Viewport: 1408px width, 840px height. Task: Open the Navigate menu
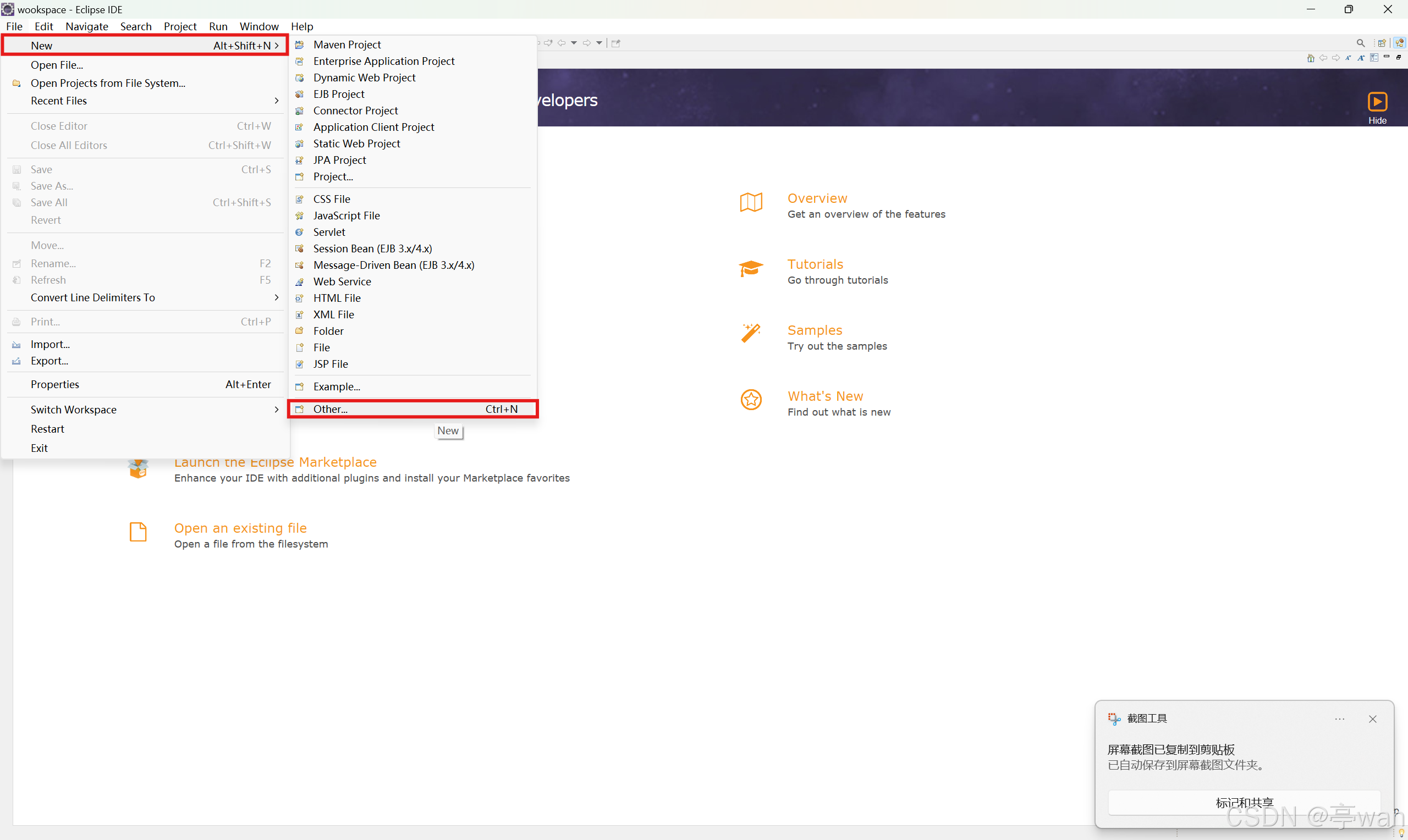[86, 26]
